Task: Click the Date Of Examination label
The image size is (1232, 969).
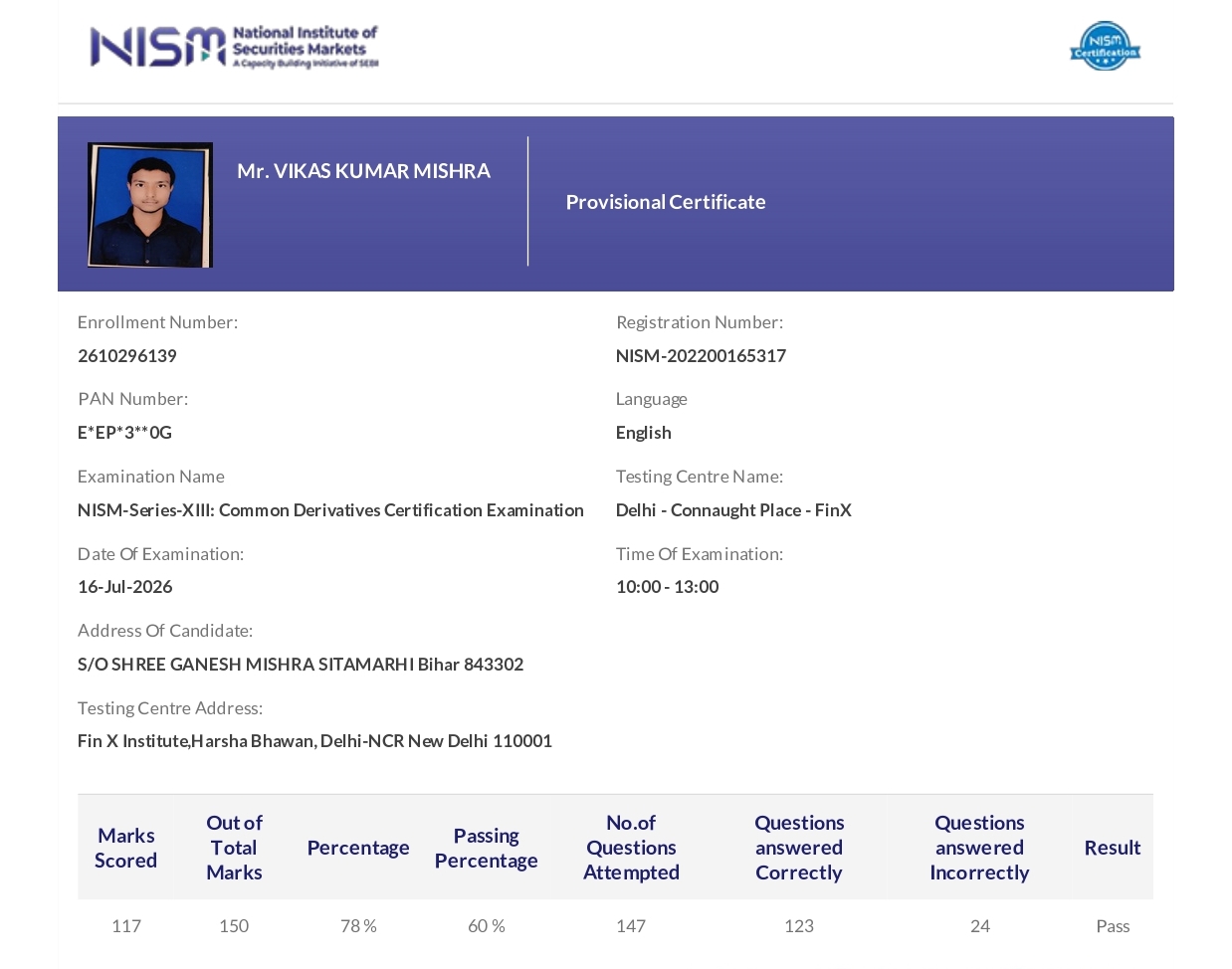Action: point(161,554)
